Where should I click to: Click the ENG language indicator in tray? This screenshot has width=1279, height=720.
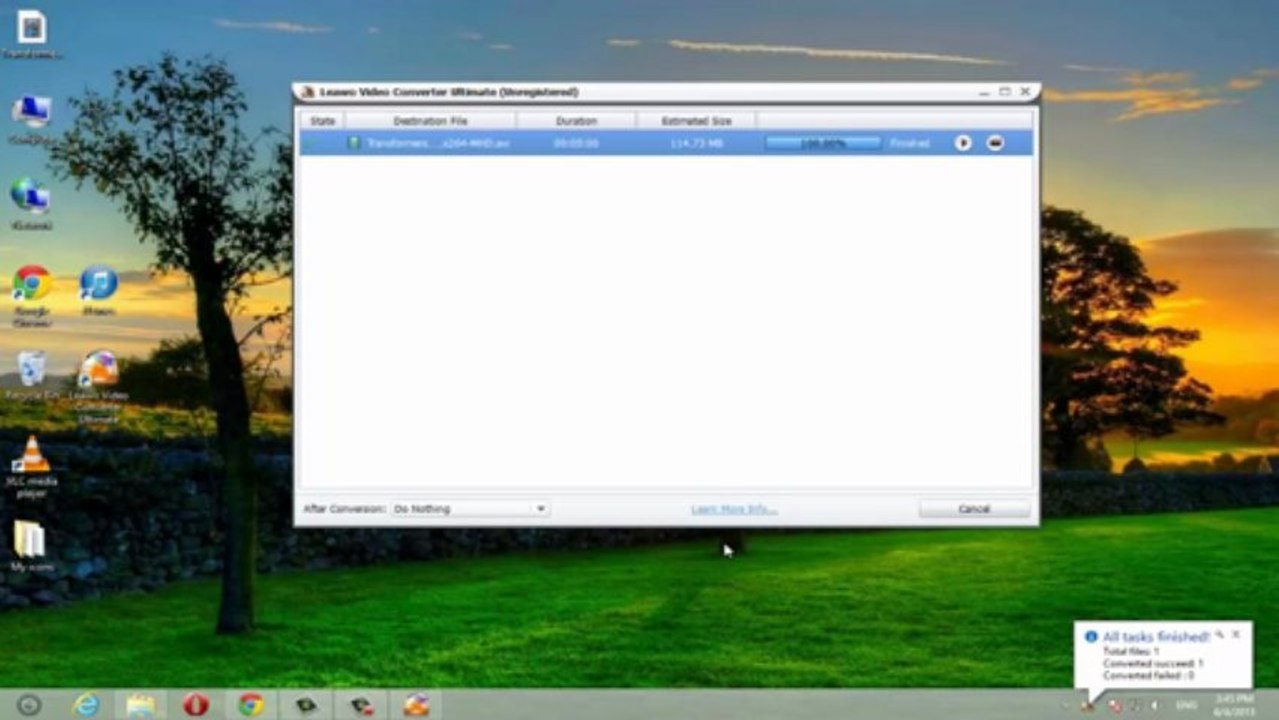[1188, 705]
